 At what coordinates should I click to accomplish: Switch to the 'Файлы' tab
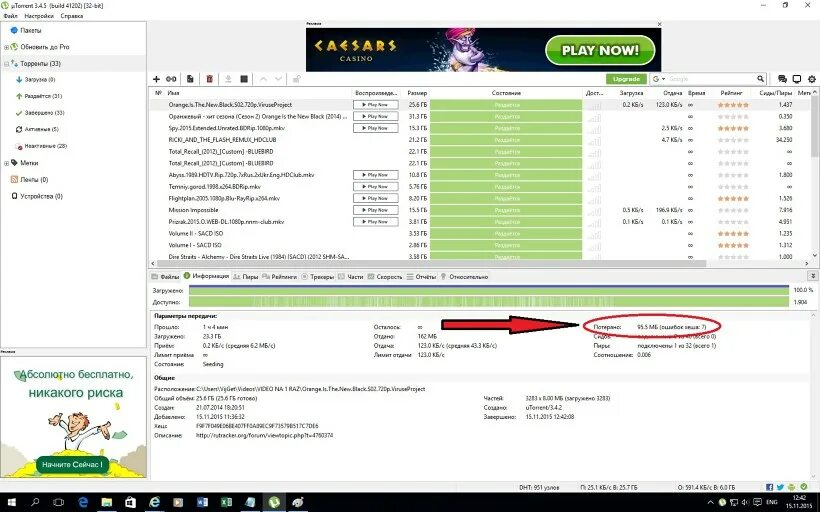pyautogui.click(x=165, y=277)
